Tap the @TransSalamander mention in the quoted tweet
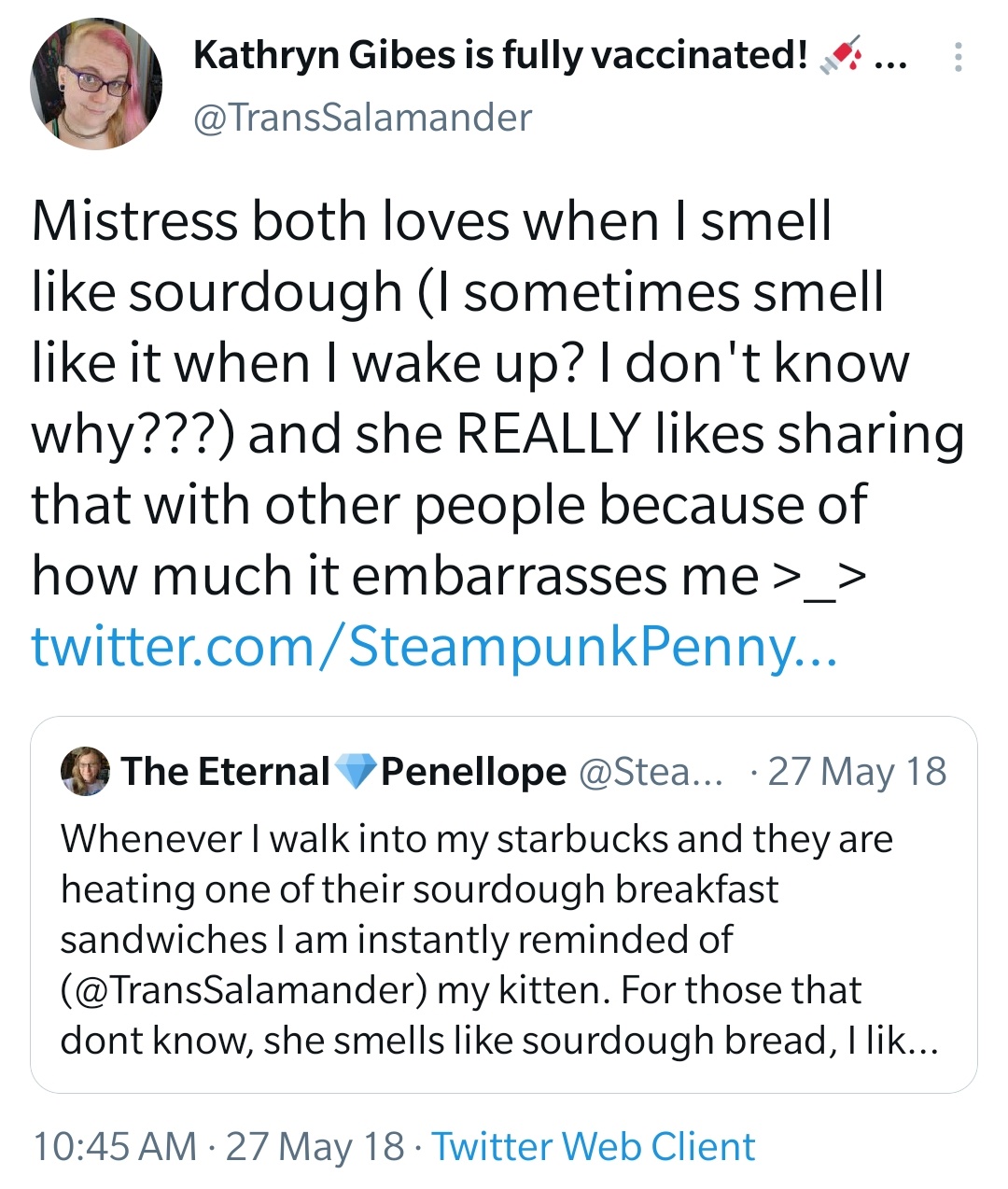Viewport: 1008px width, 1189px height. click(x=245, y=990)
